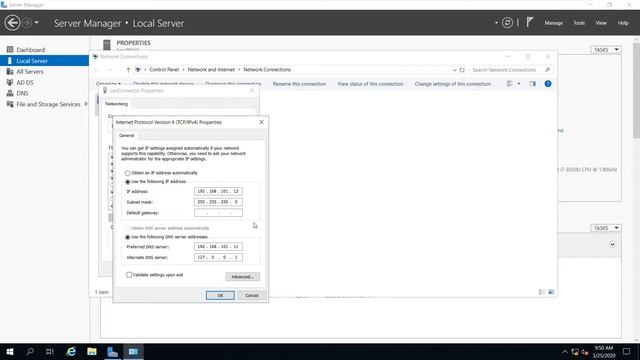Image resolution: width=640 pixels, height=360 pixels.
Task: Open the Tools menu
Action: (579, 23)
